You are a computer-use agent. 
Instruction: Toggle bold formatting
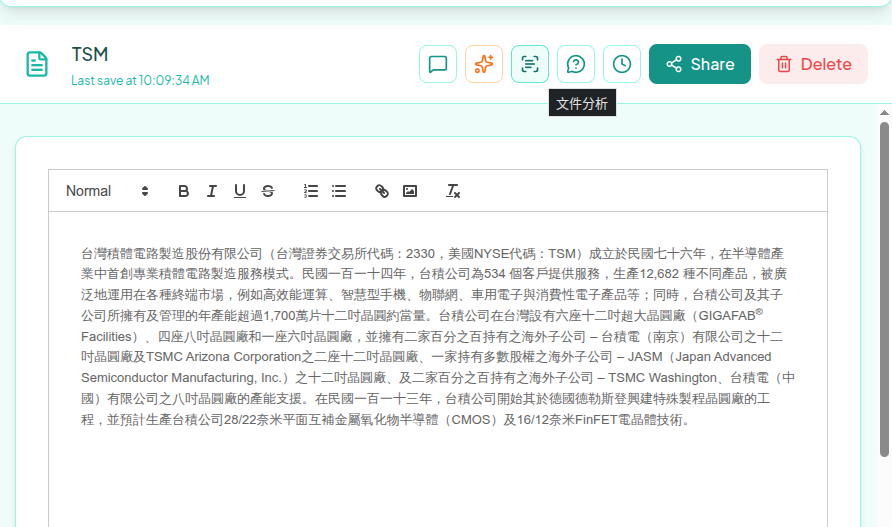183,191
